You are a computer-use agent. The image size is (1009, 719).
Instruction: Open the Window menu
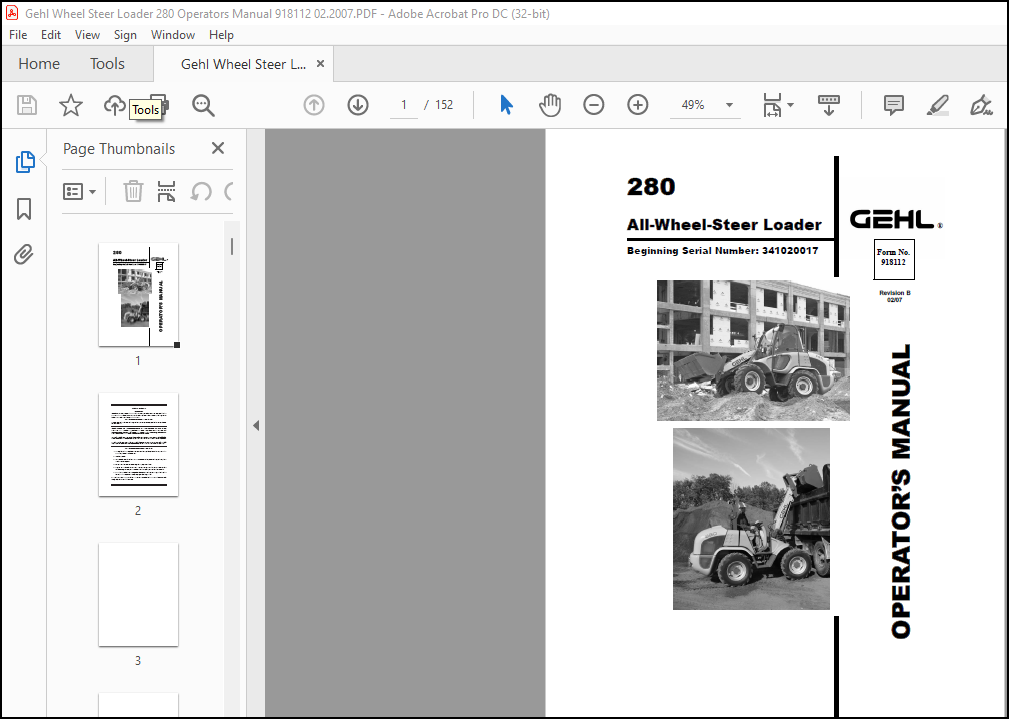click(x=172, y=35)
